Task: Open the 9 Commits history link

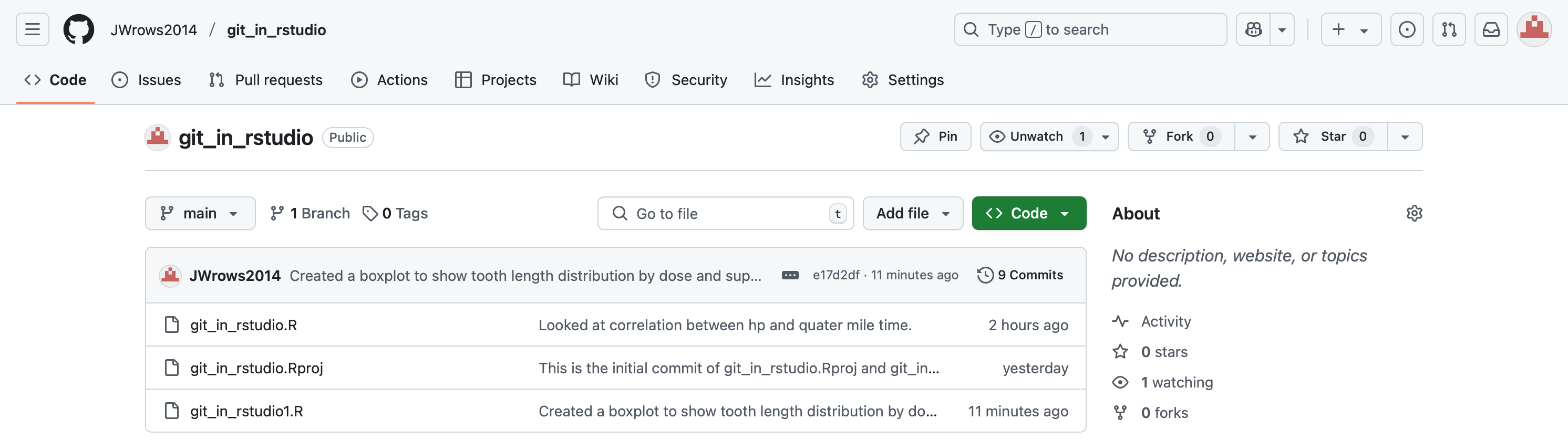Action: pos(1020,275)
